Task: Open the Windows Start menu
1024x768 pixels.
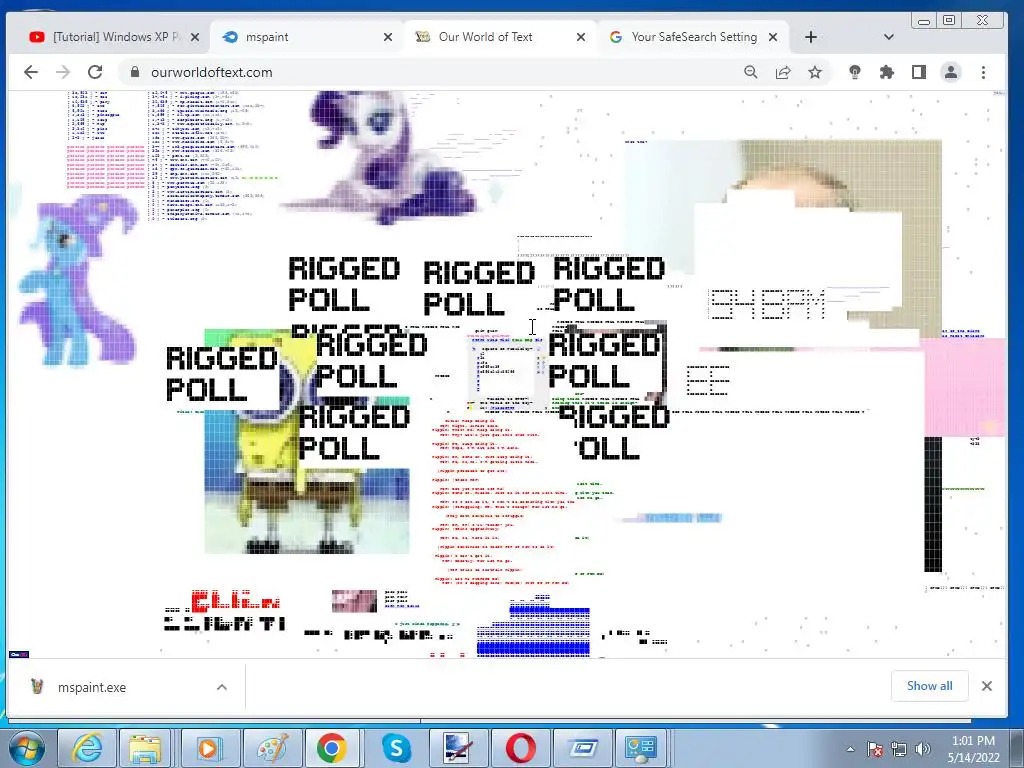Action: point(27,748)
